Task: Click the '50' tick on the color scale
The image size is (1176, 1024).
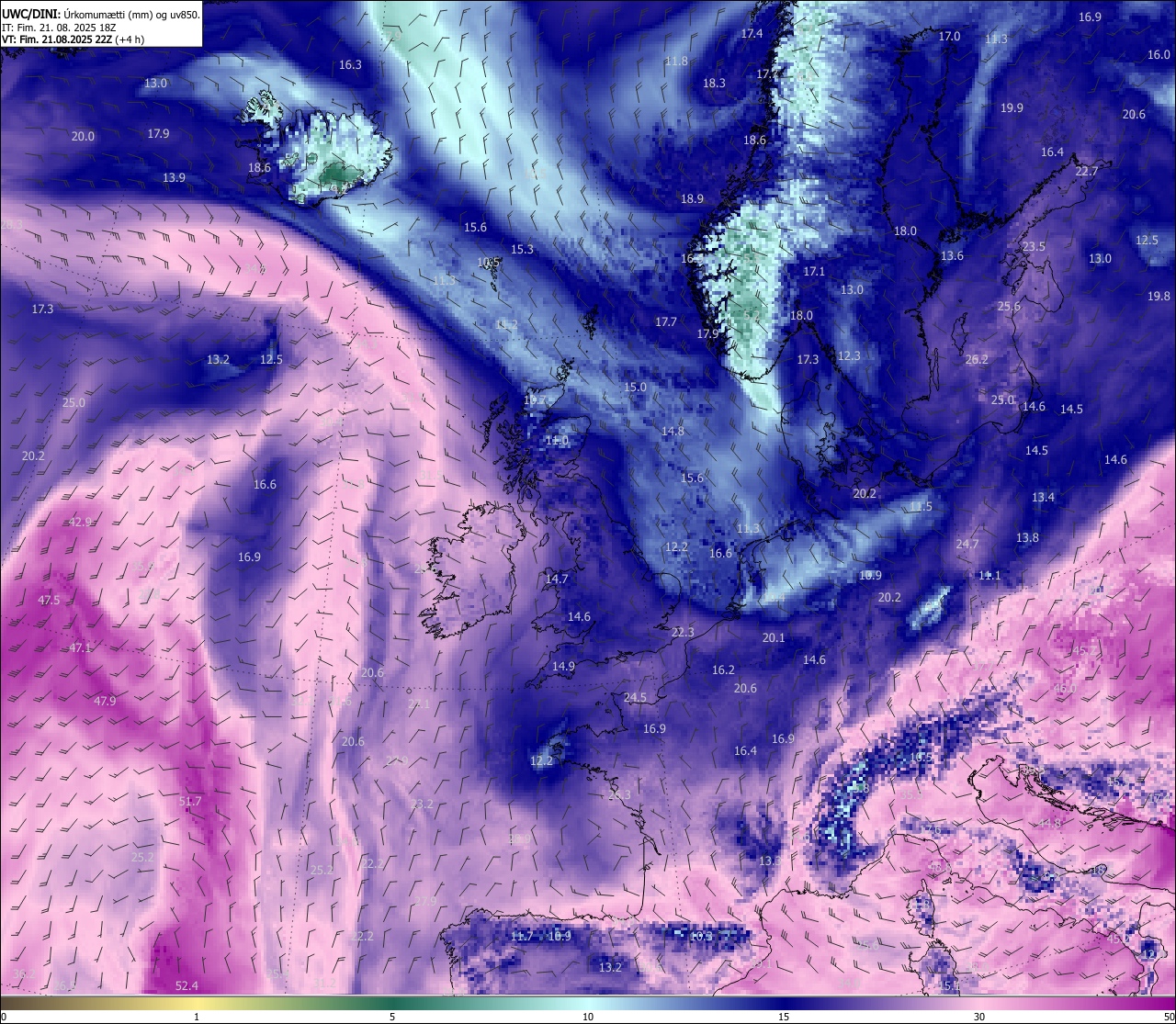Action: click(1169, 1017)
